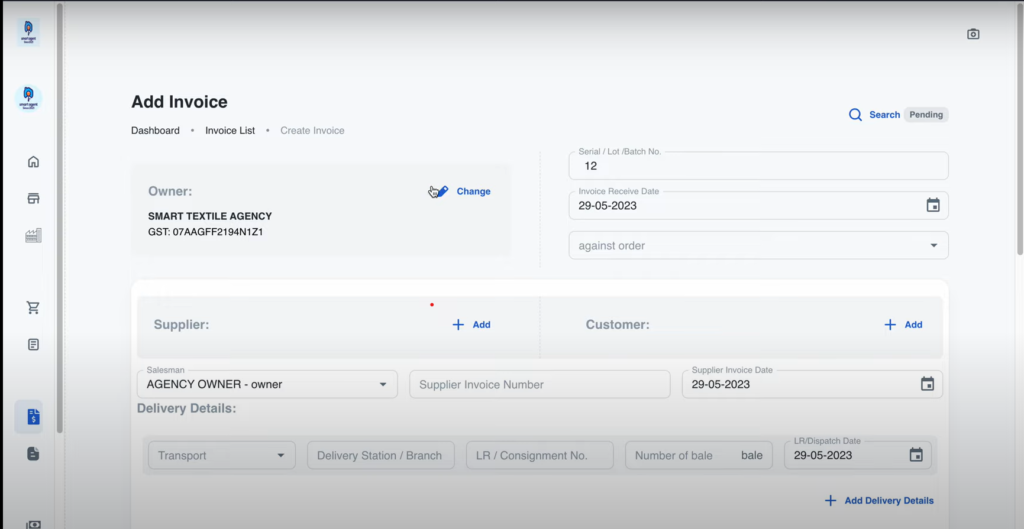
Task: Click the pencil icon next to Change
Action: point(441,191)
